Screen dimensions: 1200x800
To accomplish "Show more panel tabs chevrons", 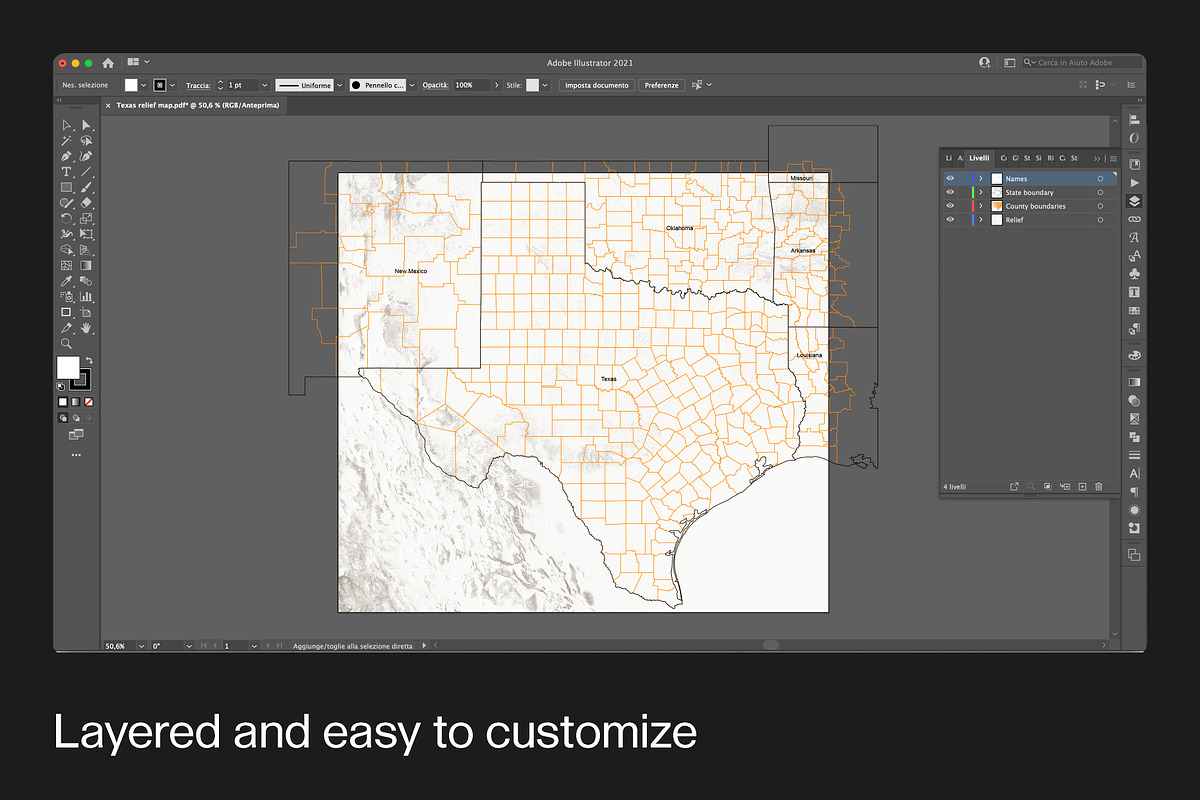I will pos(1098,158).
